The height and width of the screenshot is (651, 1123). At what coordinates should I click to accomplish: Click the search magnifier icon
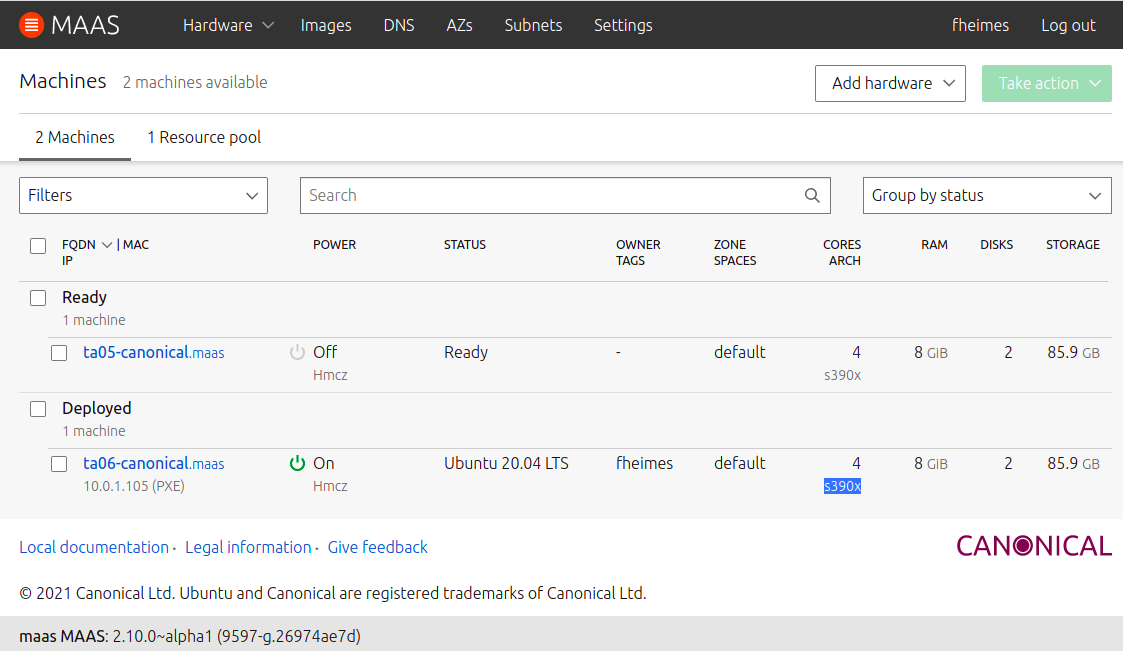pyautogui.click(x=812, y=196)
